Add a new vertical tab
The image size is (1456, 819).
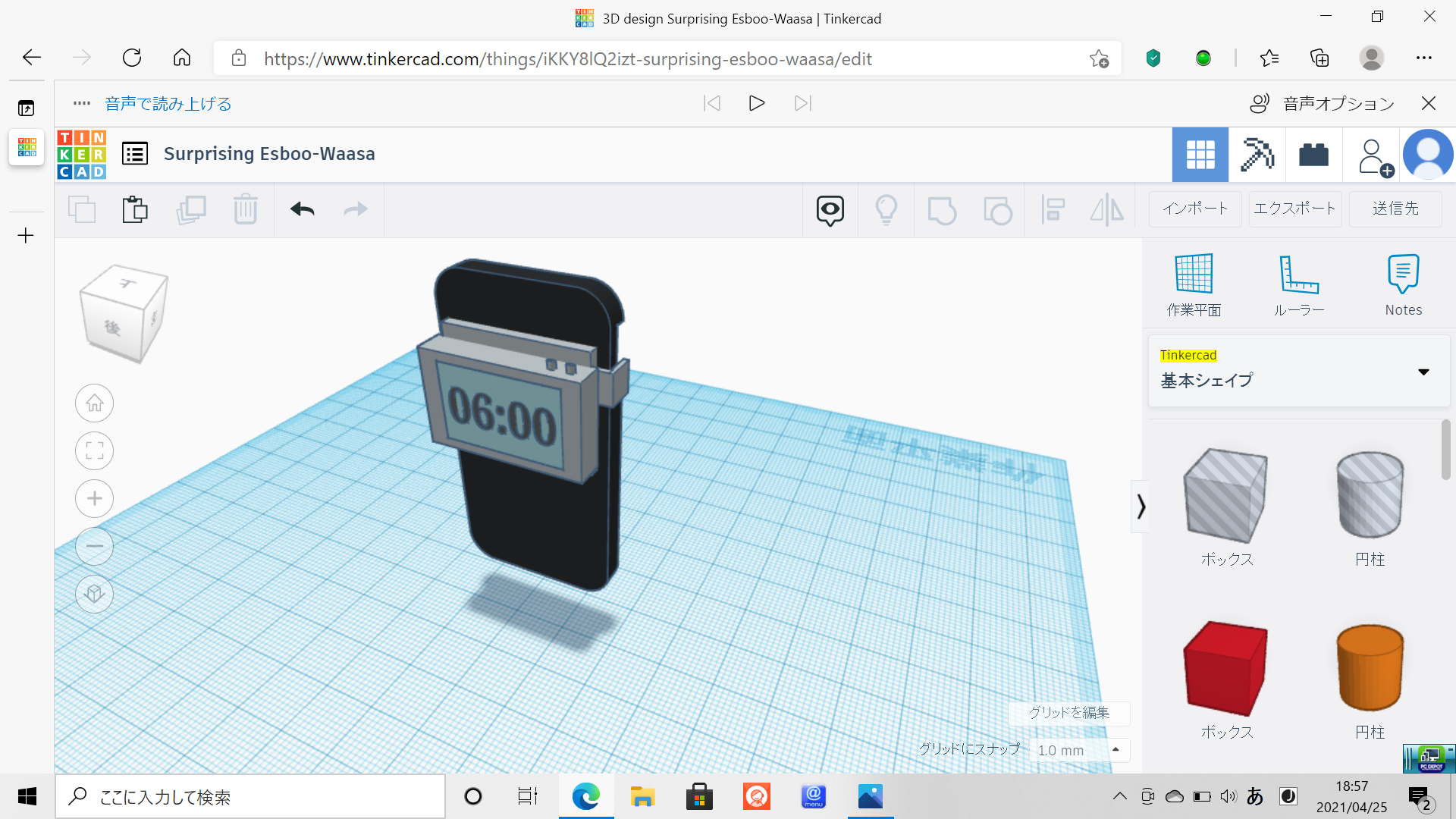tap(26, 236)
